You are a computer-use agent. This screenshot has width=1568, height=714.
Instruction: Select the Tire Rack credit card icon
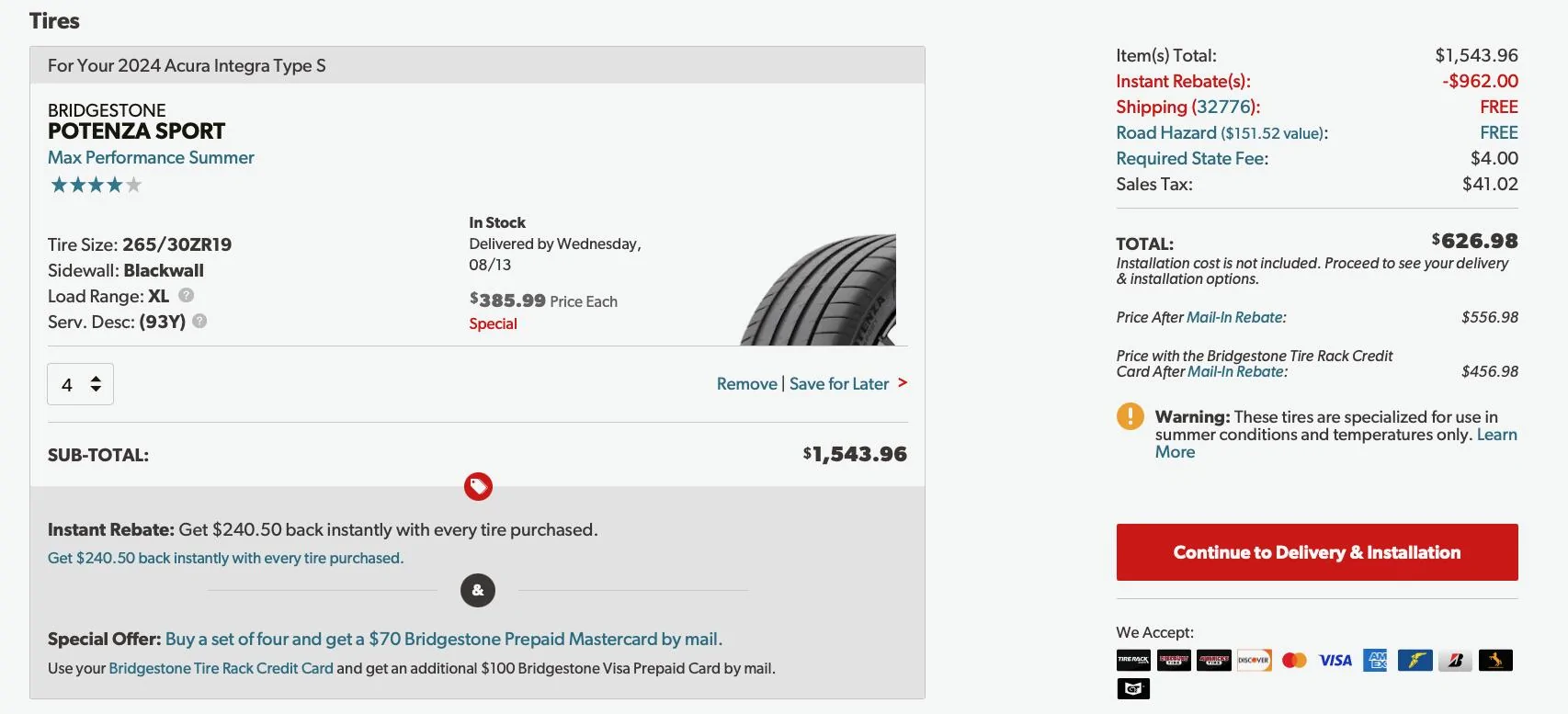(1133, 660)
